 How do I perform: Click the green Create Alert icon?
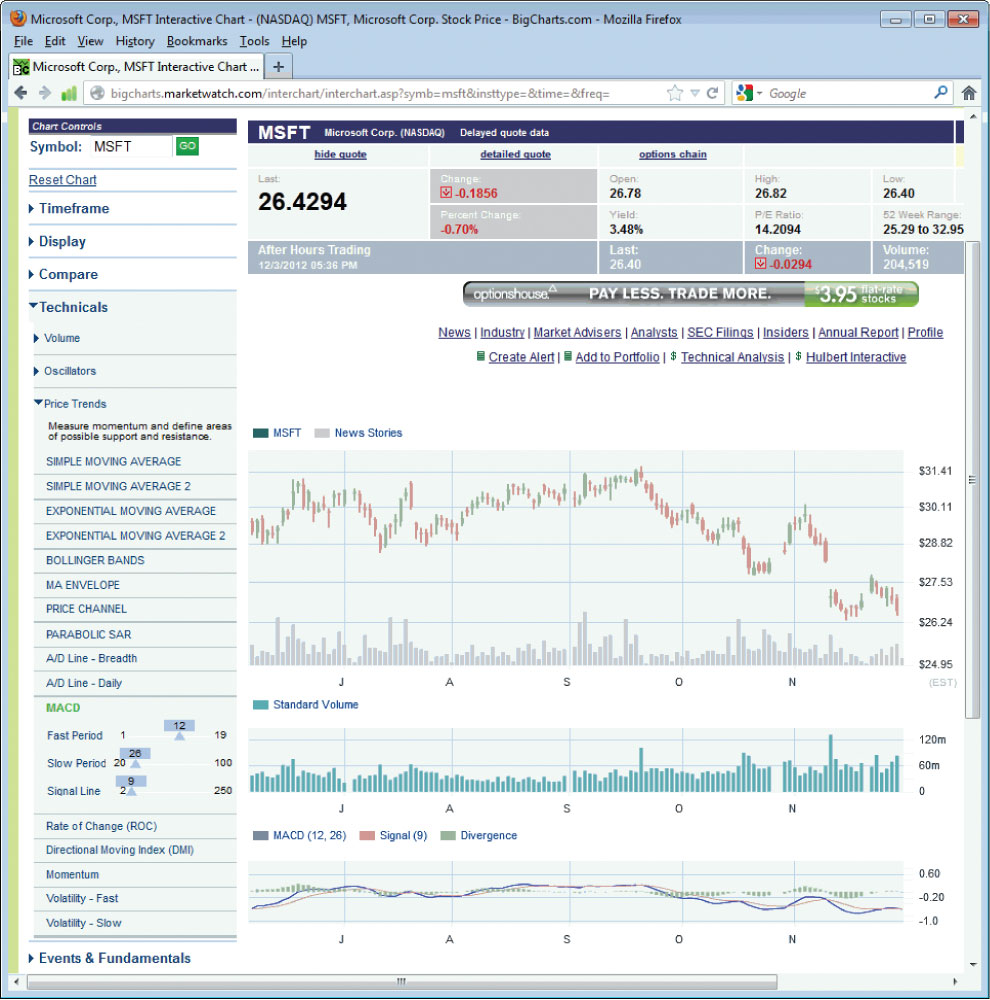click(x=481, y=356)
